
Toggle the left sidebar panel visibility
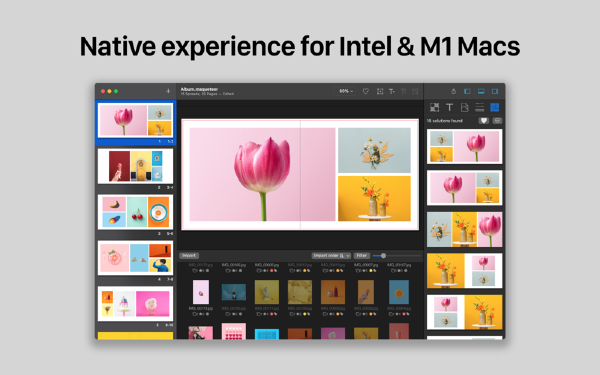coord(467,91)
